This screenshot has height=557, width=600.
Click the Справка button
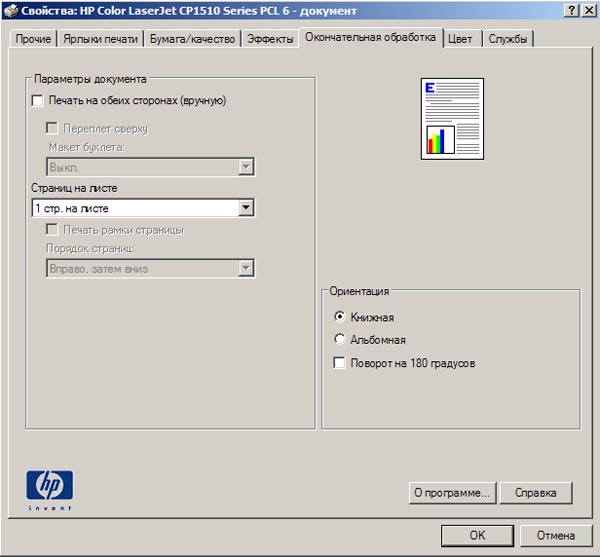[536, 493]
